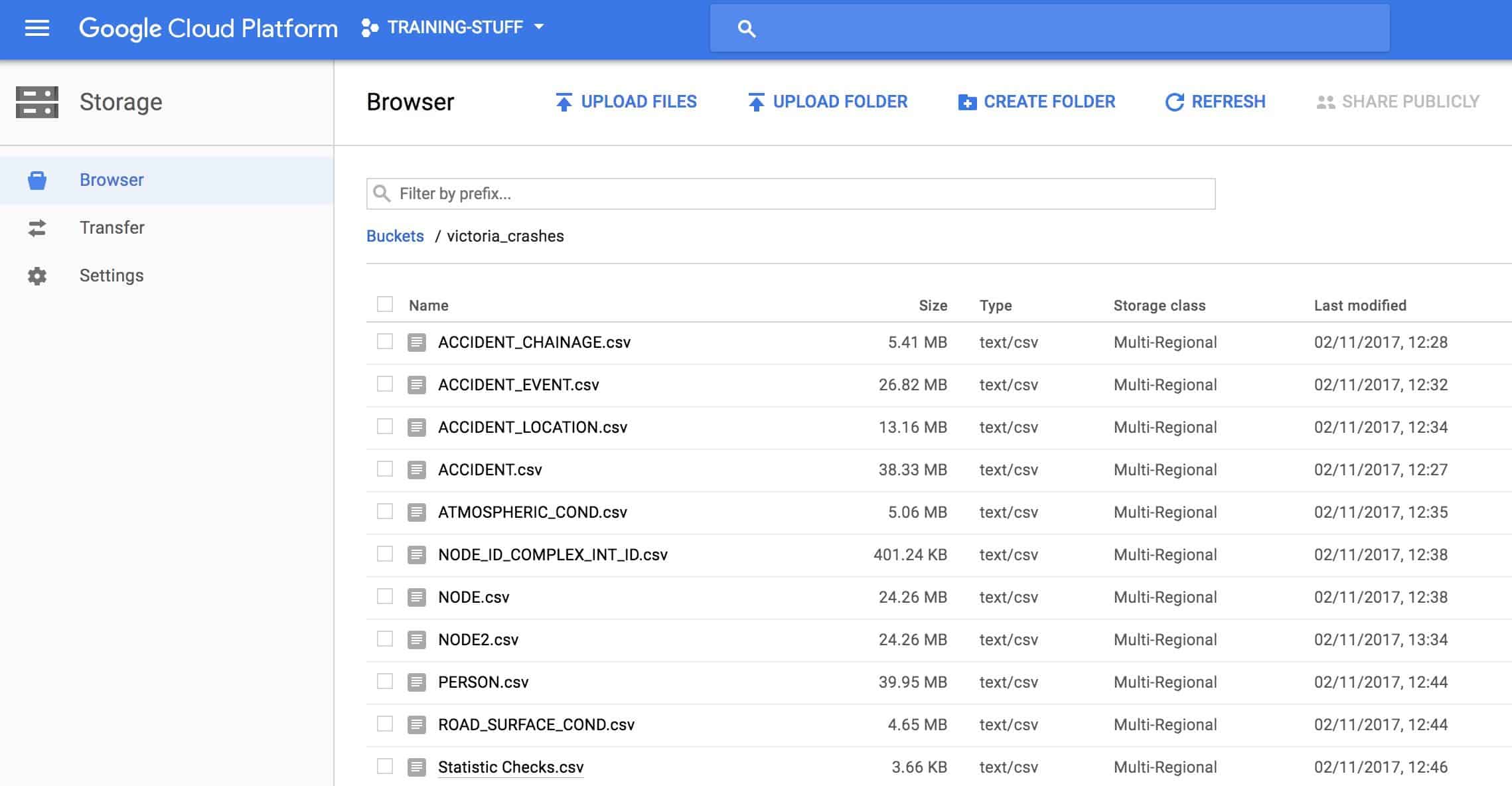1512x786 pixels.
Task: Click the CREATE FOLDER button
Action: click(1037, 102)
